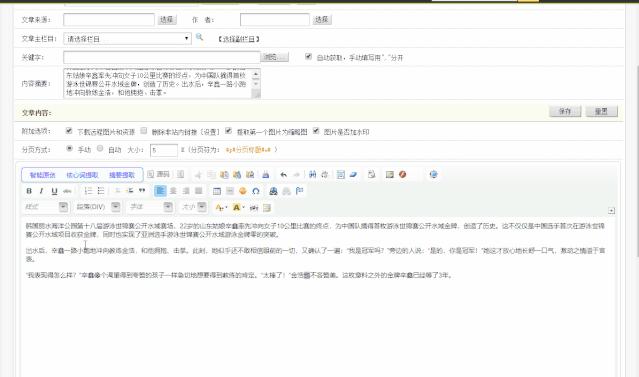The width and height of the screenshot is (639, 377).
Task: Click the page break icon after color buttons
Action: click(x=254, y=208)
